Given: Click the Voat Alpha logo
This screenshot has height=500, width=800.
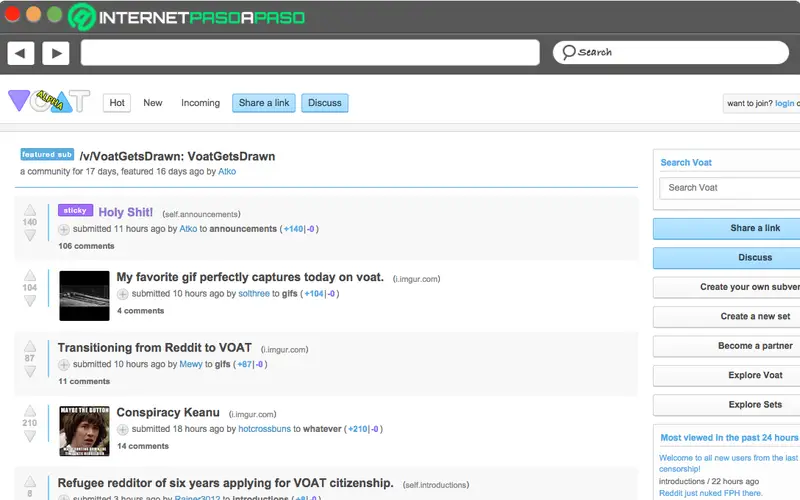Looking at the screenshot, I should 49,101.
